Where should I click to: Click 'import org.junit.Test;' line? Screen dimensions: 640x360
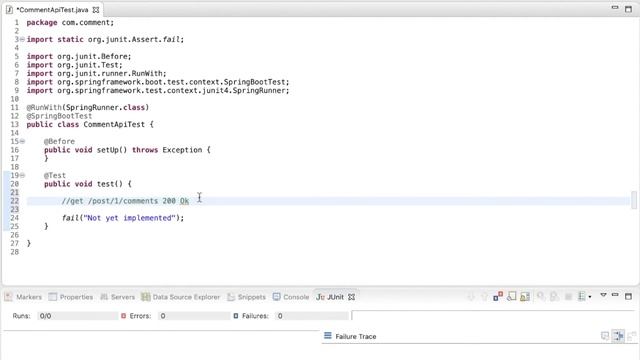coord(74,65)
